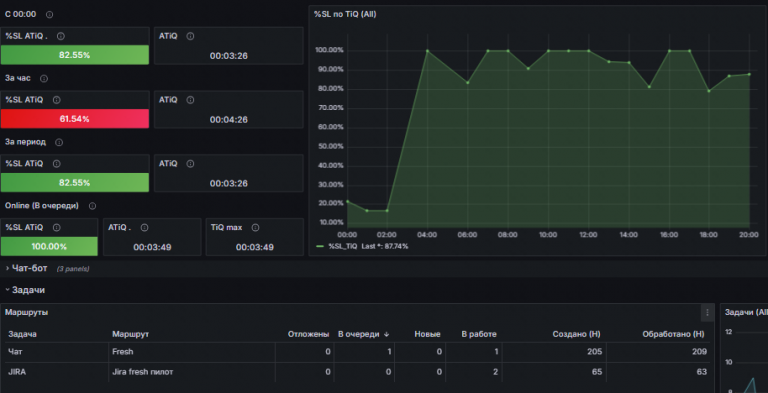Screen dimensions: 768x393
Task: Click the 82.55% bar in С 00:00 section
Action: click(x=74, y=55)
